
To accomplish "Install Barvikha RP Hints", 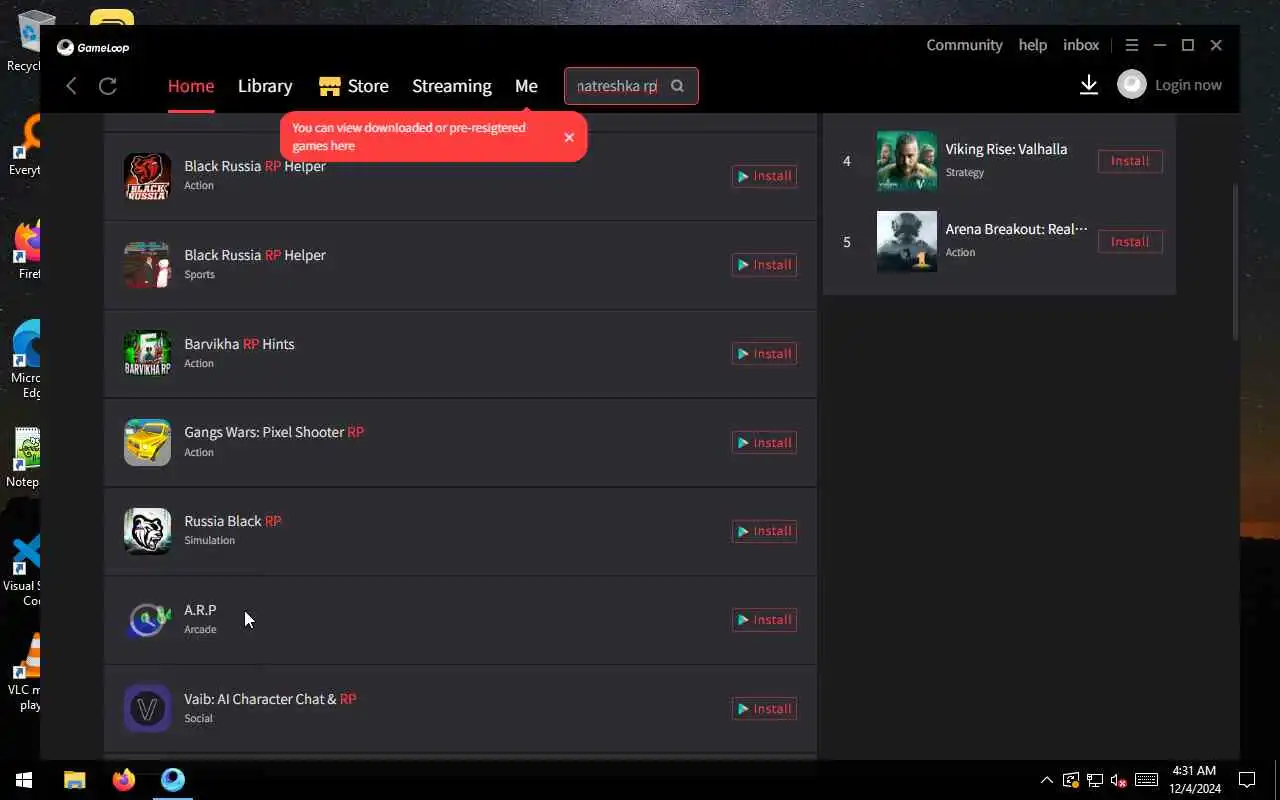I will [x=764, y=354].
